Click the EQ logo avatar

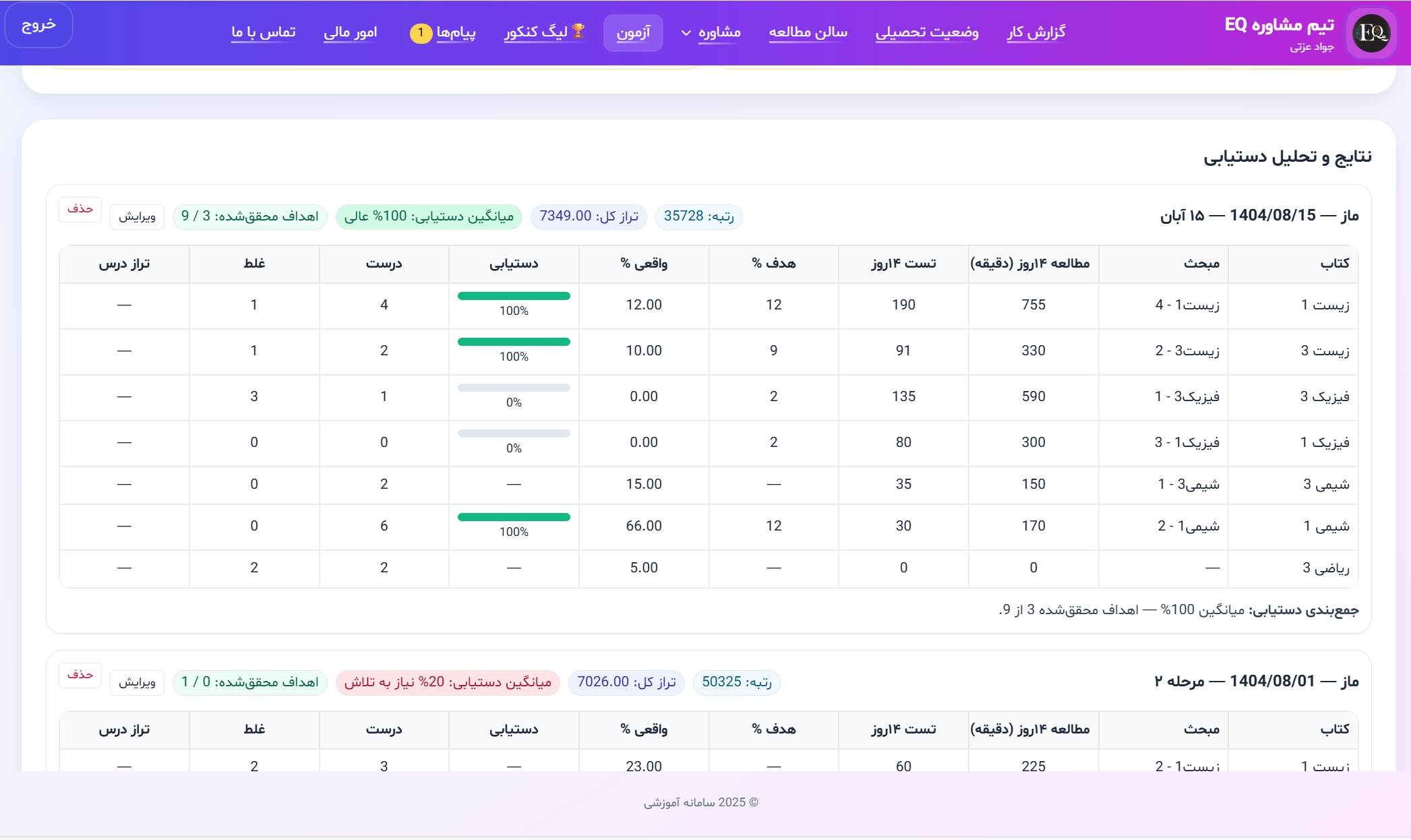click(x=1371, y=32)
